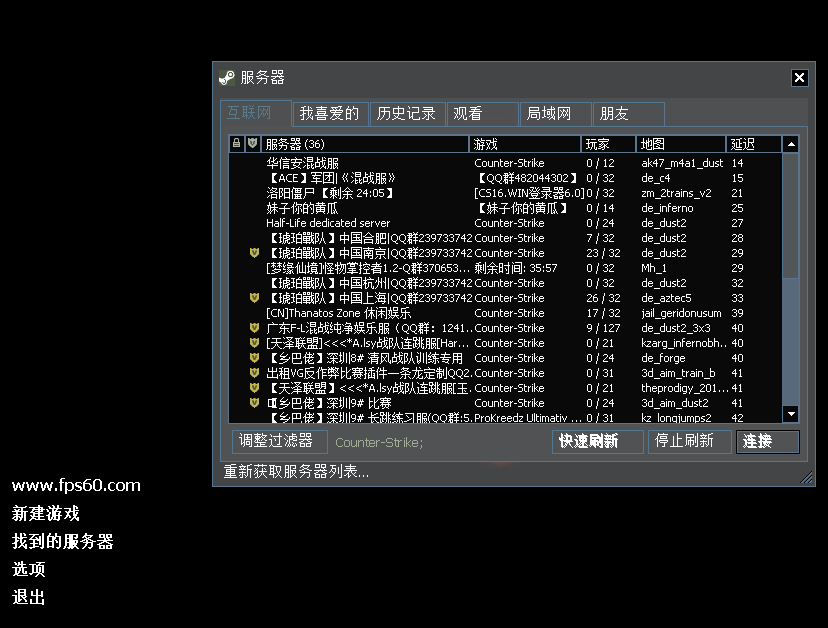This screenshot has height=628, width=828.
Task: Click the jail_geridonusum map cell
Action: tap(681, 313)
